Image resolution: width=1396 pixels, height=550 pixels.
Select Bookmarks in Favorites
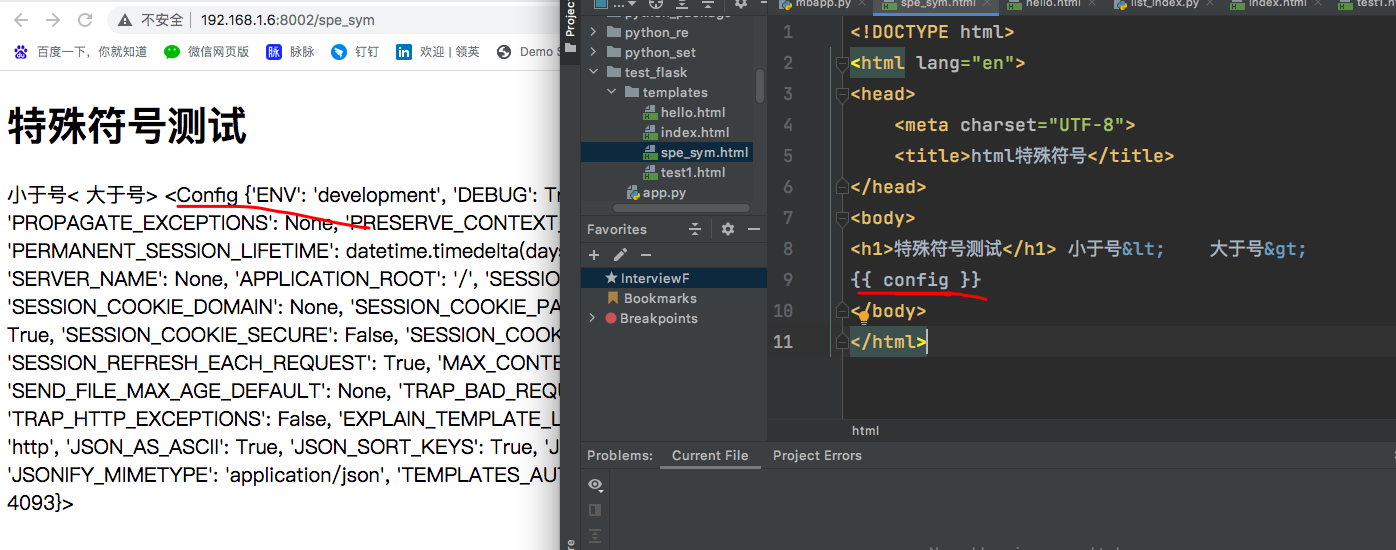651,298
